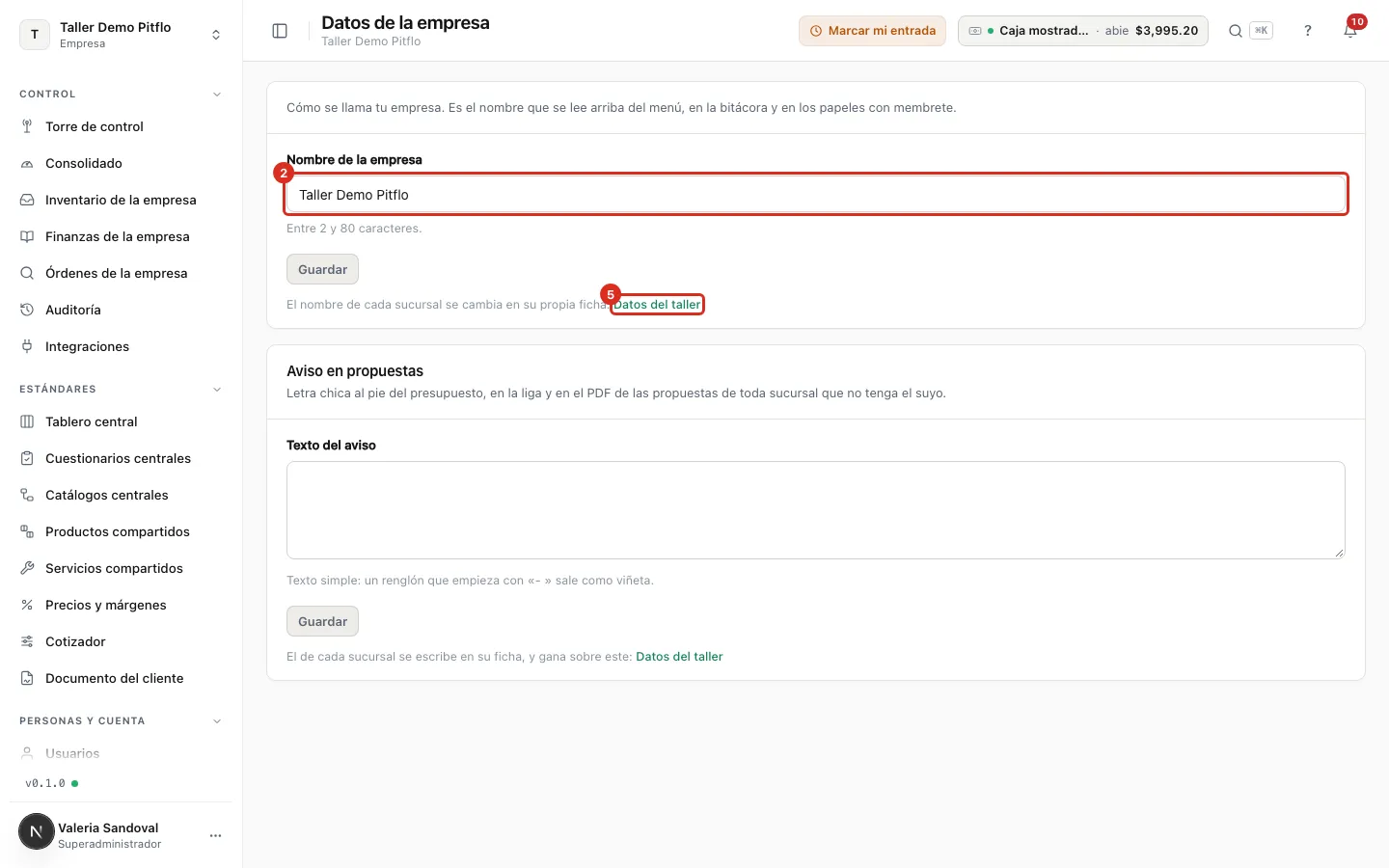Click Productos compartidos icon
Image resolution: width=1389 pixels, height=868 pixels.
[x=27, y=531]
